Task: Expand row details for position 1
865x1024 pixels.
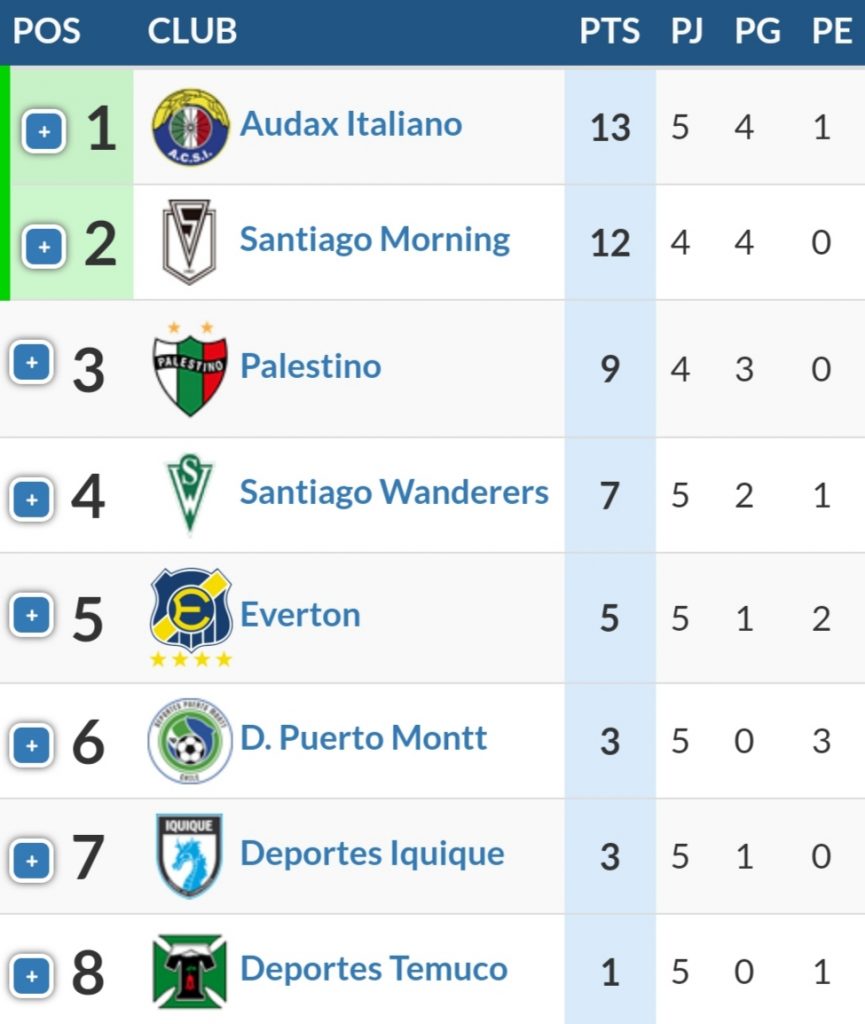Action: [x=44, y=131]
